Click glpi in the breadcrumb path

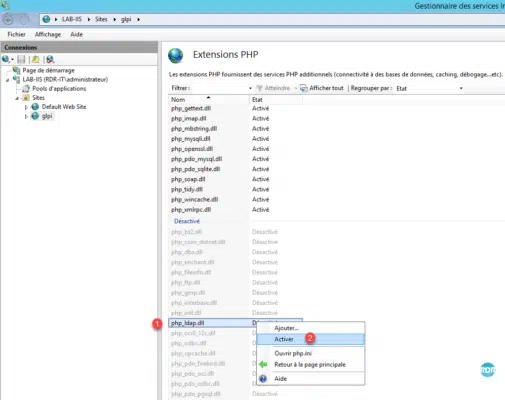(x=126, y=19)
